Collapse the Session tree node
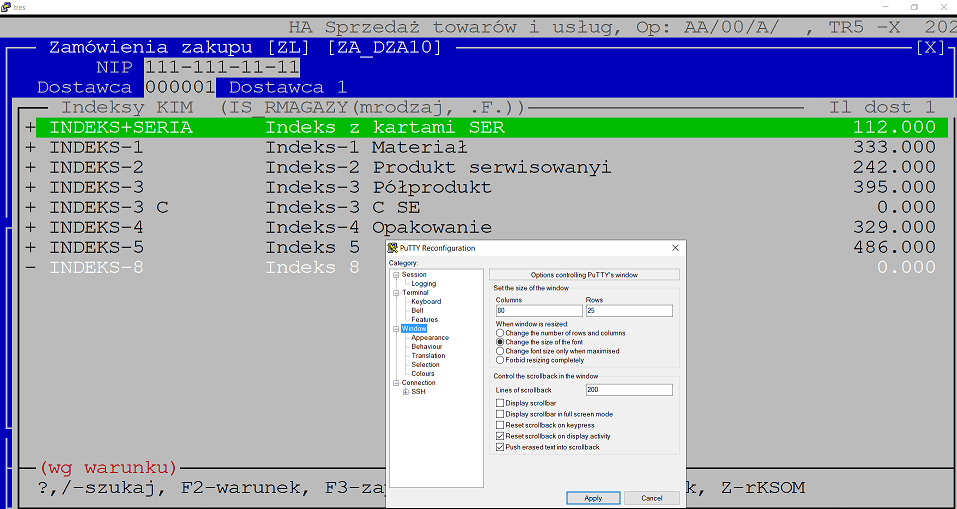The image size is (957, 509). (395, 275)
